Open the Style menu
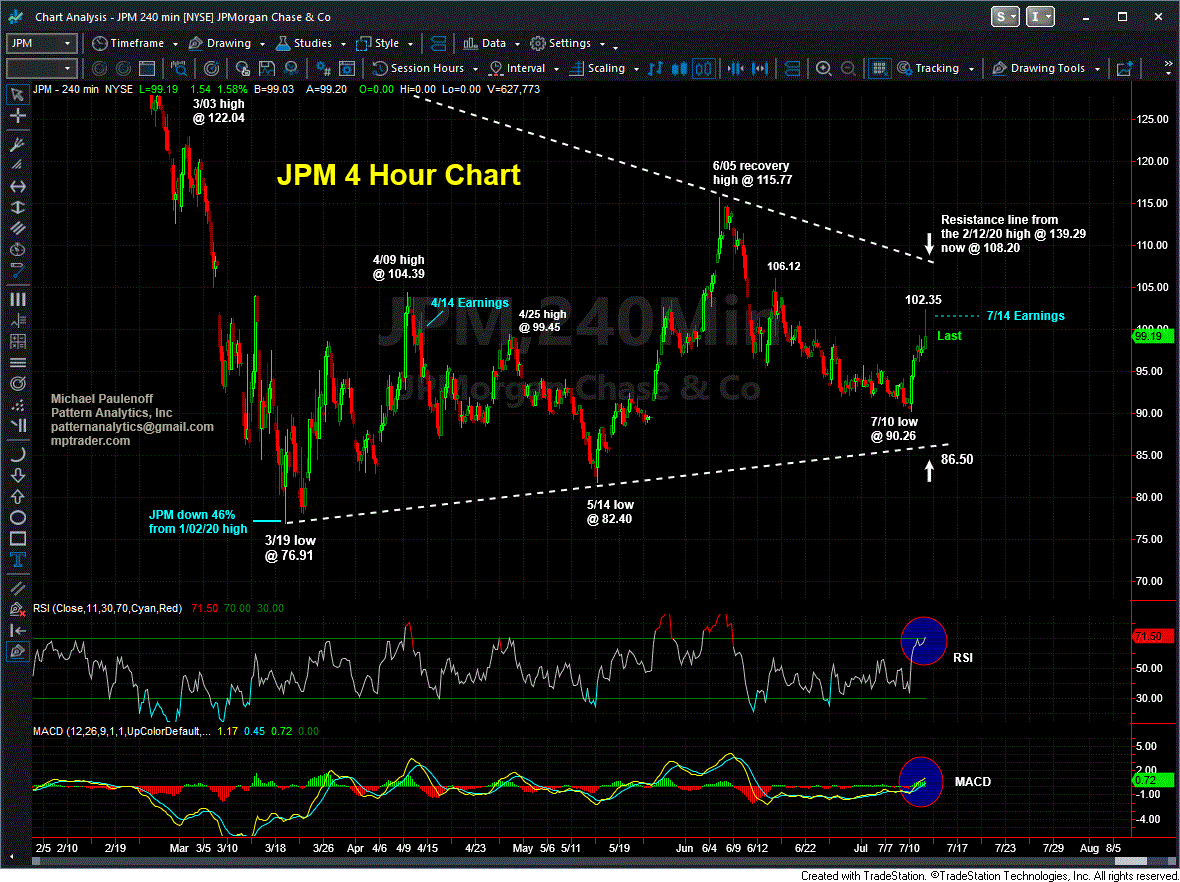 pos(385,44)
